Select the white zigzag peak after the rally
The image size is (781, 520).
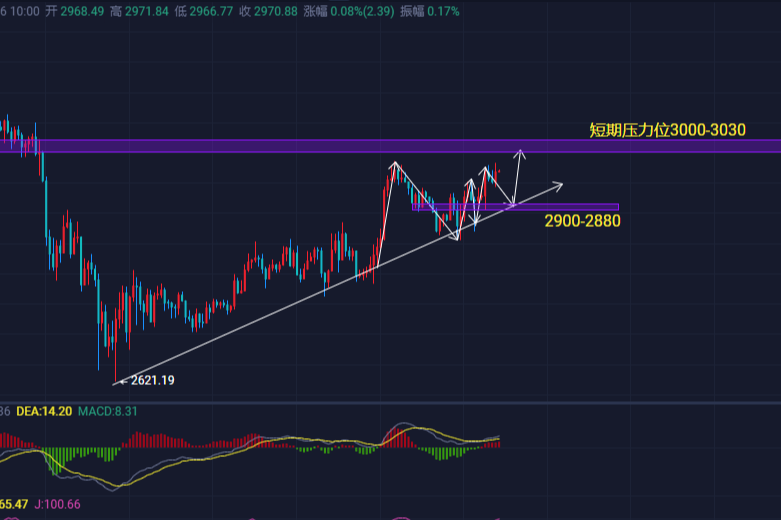(x=395, y=163)
